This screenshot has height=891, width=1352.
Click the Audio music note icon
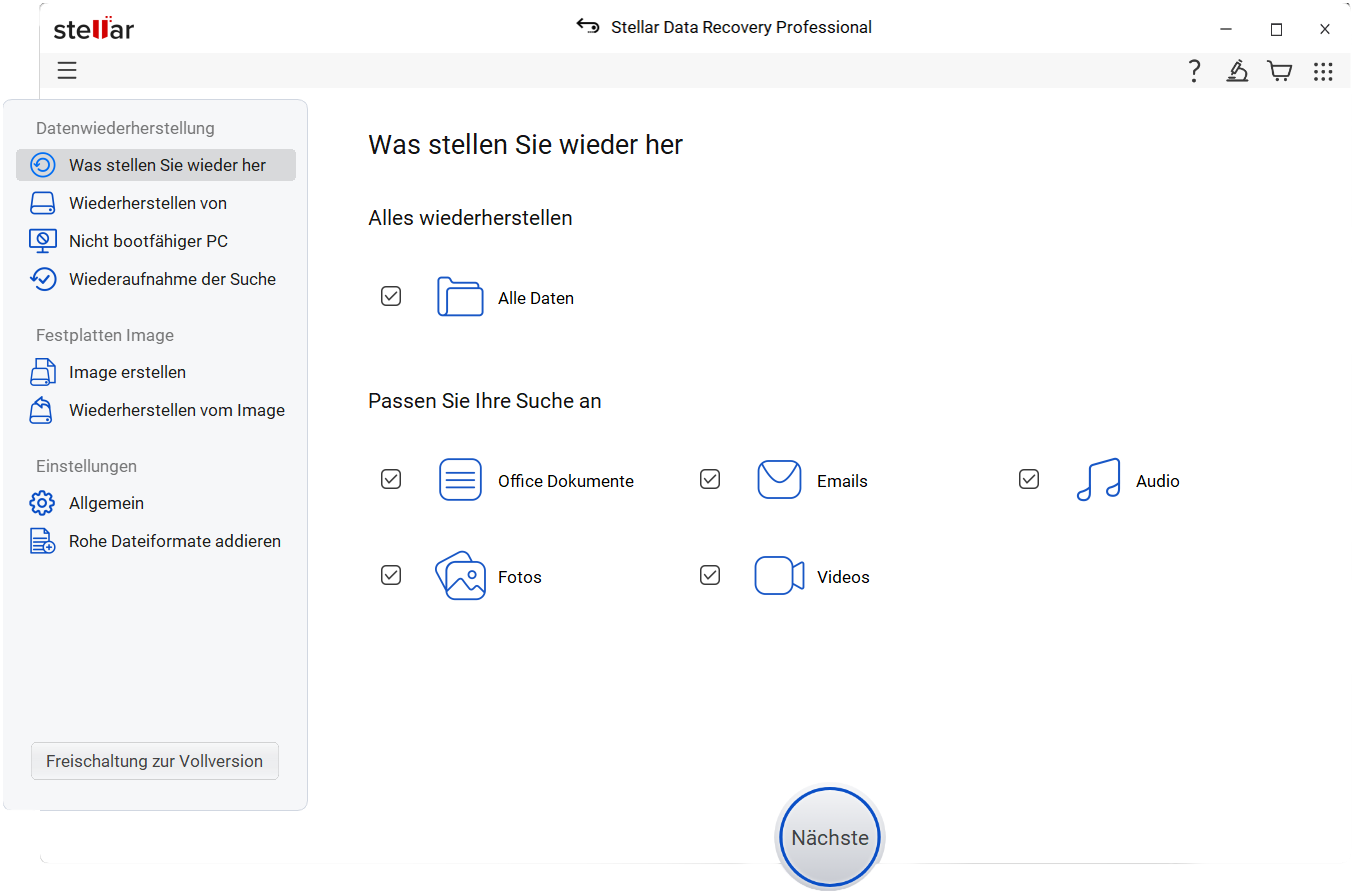[1098, 480]
